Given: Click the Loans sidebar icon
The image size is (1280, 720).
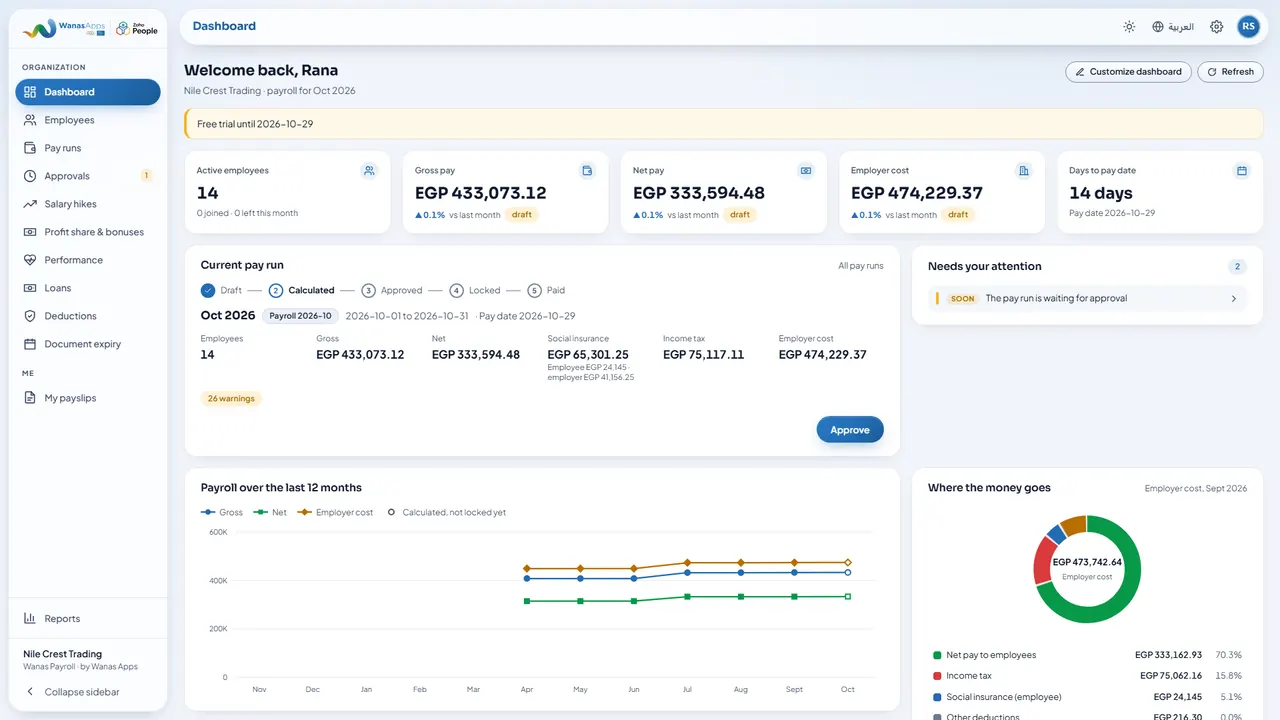Looking at the screenshot, I should [x=30, y=288].
